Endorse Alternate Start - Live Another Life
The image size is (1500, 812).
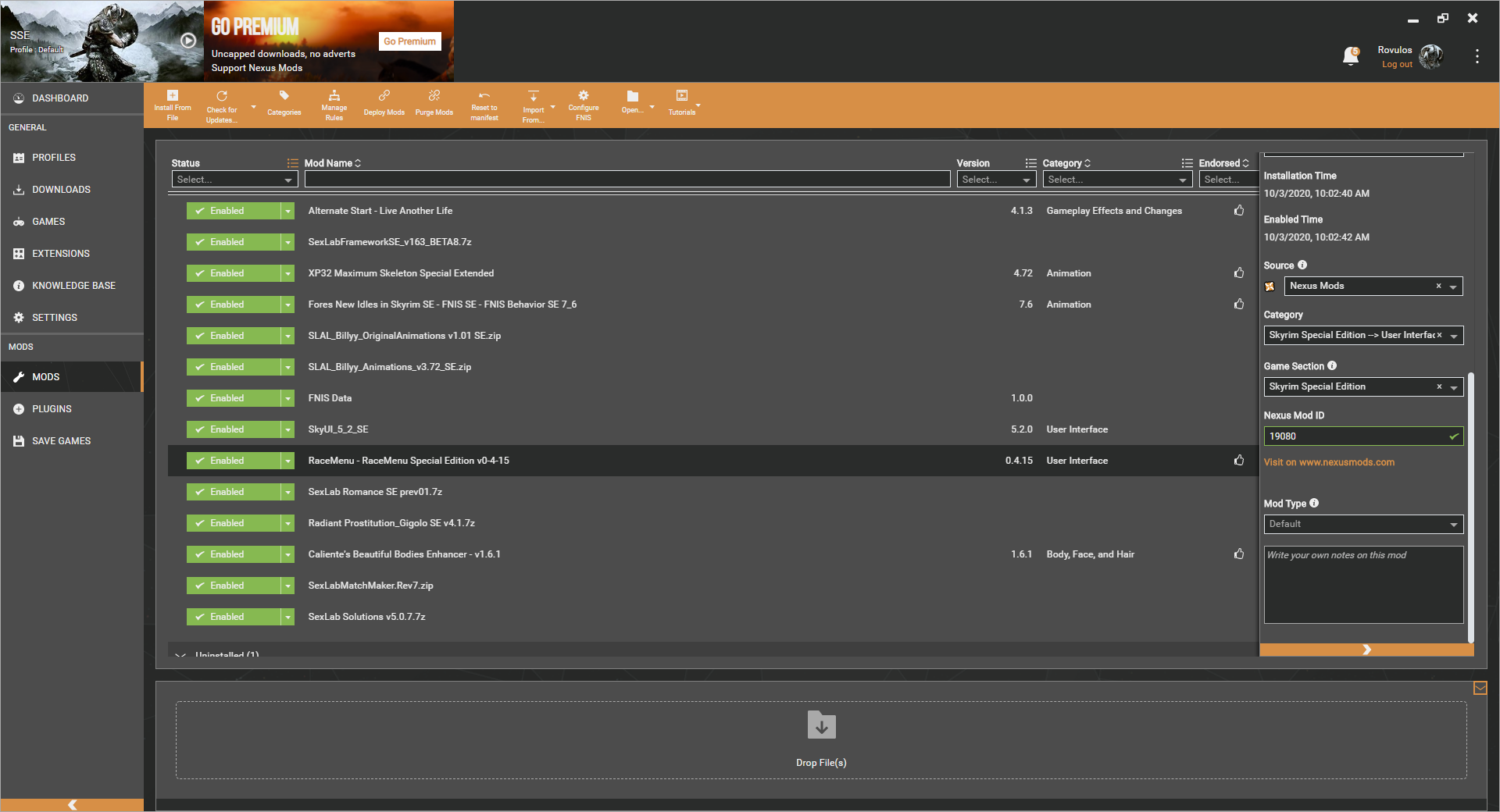pos(1239,210)
